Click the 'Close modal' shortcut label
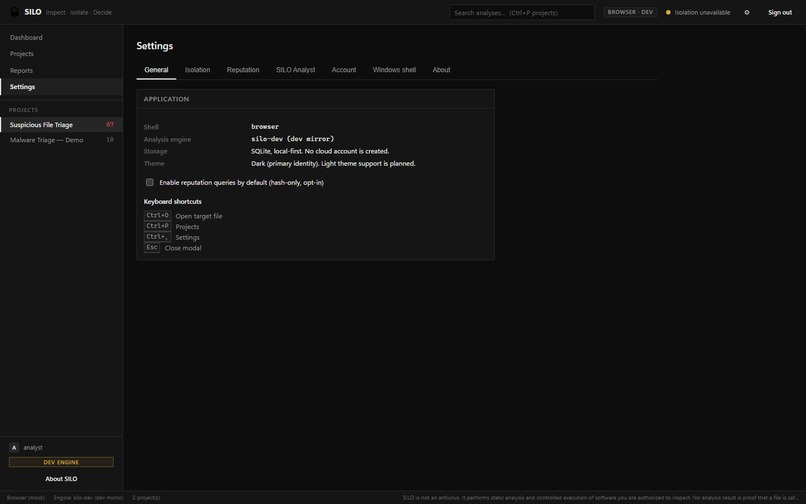The width and height of the screenshot is (806, 504). 183,248
